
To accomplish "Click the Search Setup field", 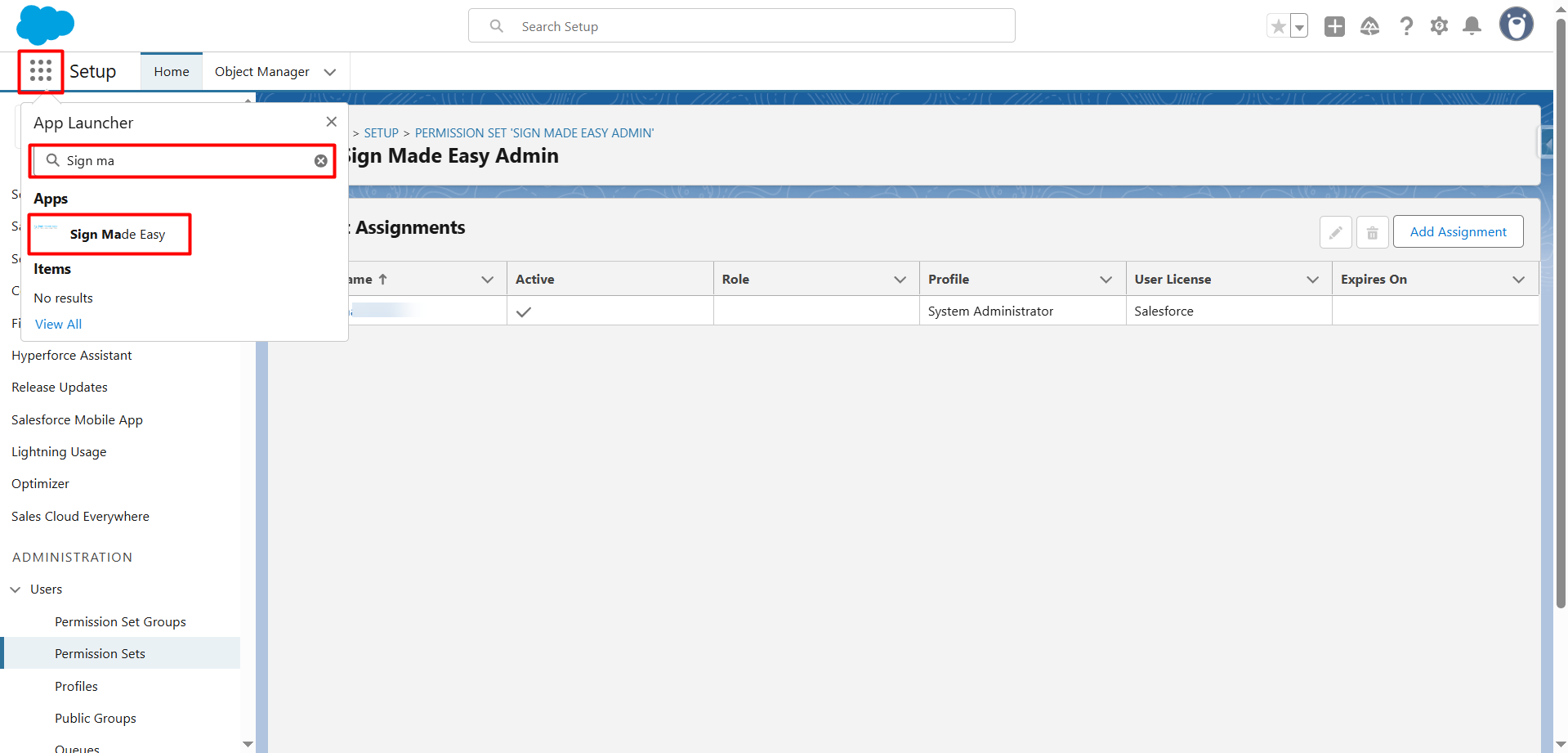I will coord(742,26).
